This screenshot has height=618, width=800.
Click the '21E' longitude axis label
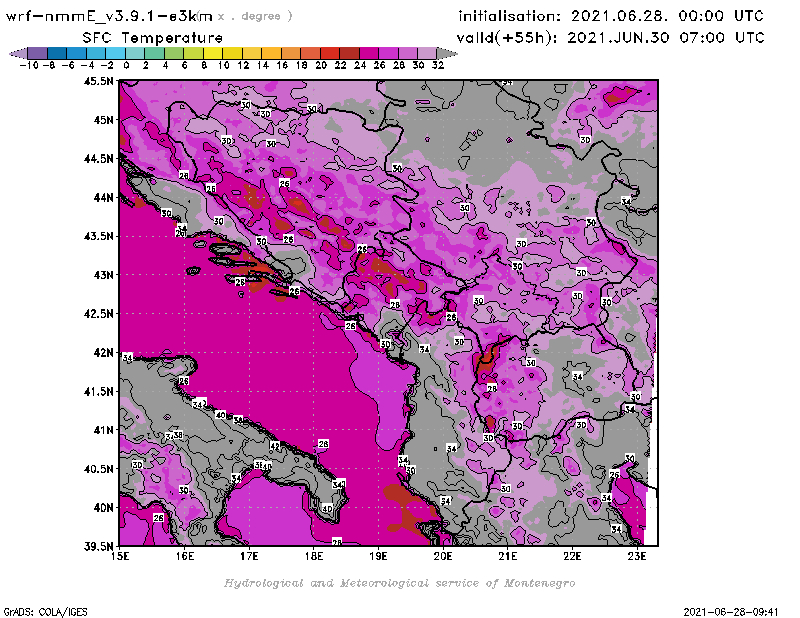[508, 556]
